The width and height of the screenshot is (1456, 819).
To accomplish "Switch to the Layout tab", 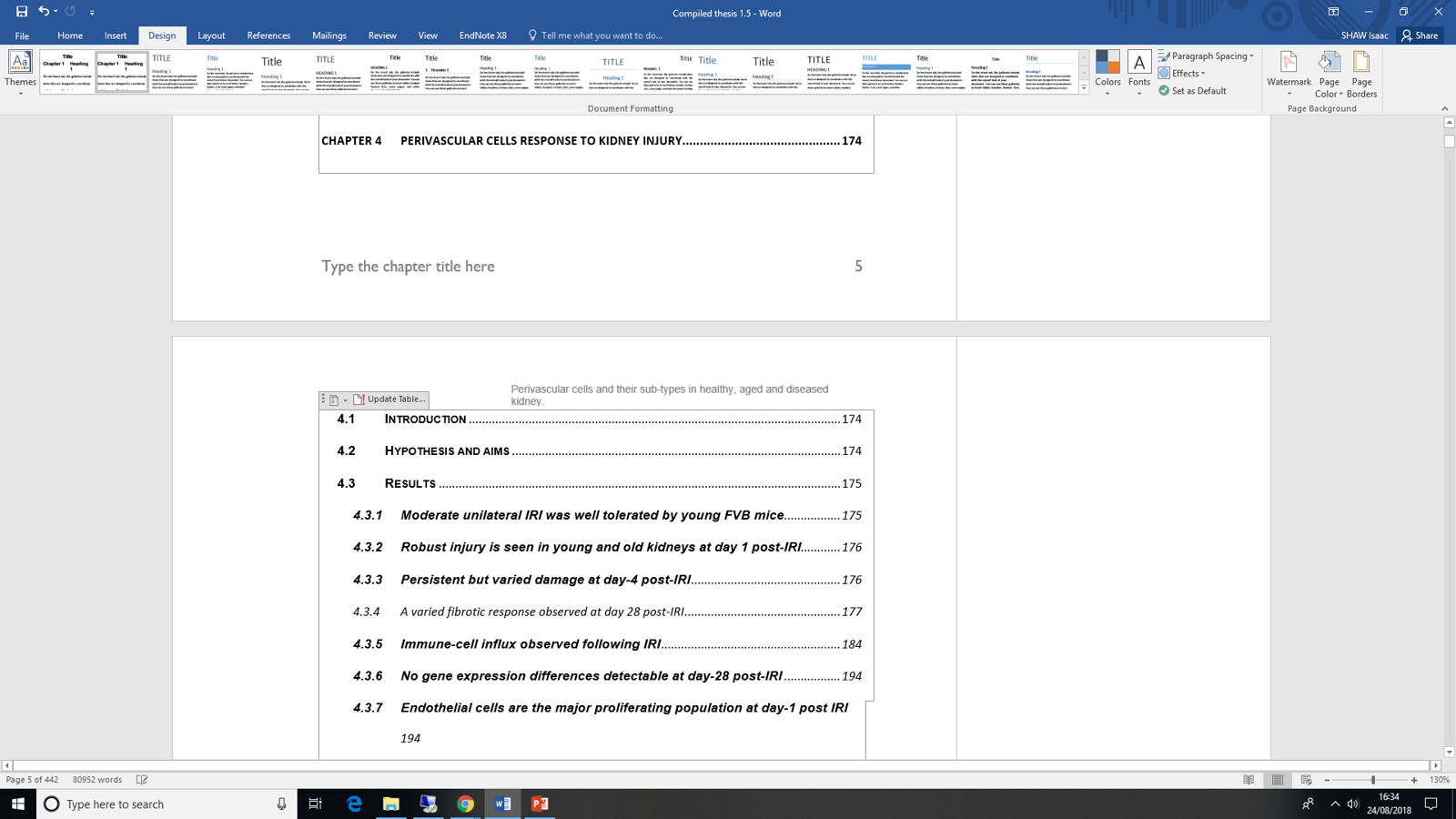I will click(211, 35).
